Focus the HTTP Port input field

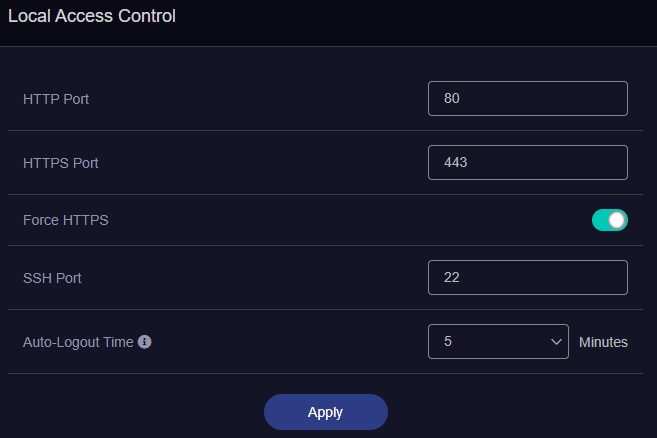[x=527, y=99]
